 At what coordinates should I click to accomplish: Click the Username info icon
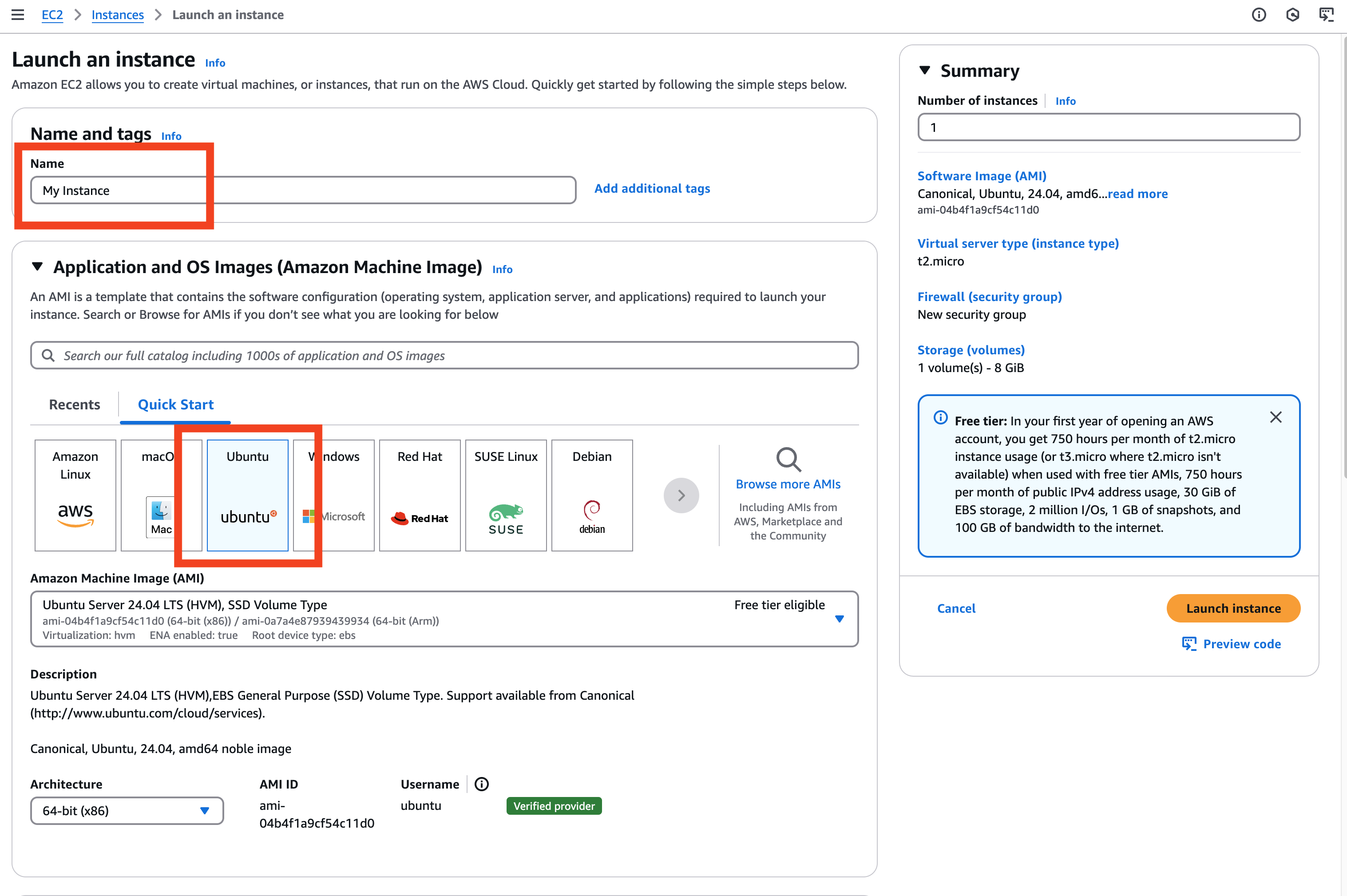(482, 784)
